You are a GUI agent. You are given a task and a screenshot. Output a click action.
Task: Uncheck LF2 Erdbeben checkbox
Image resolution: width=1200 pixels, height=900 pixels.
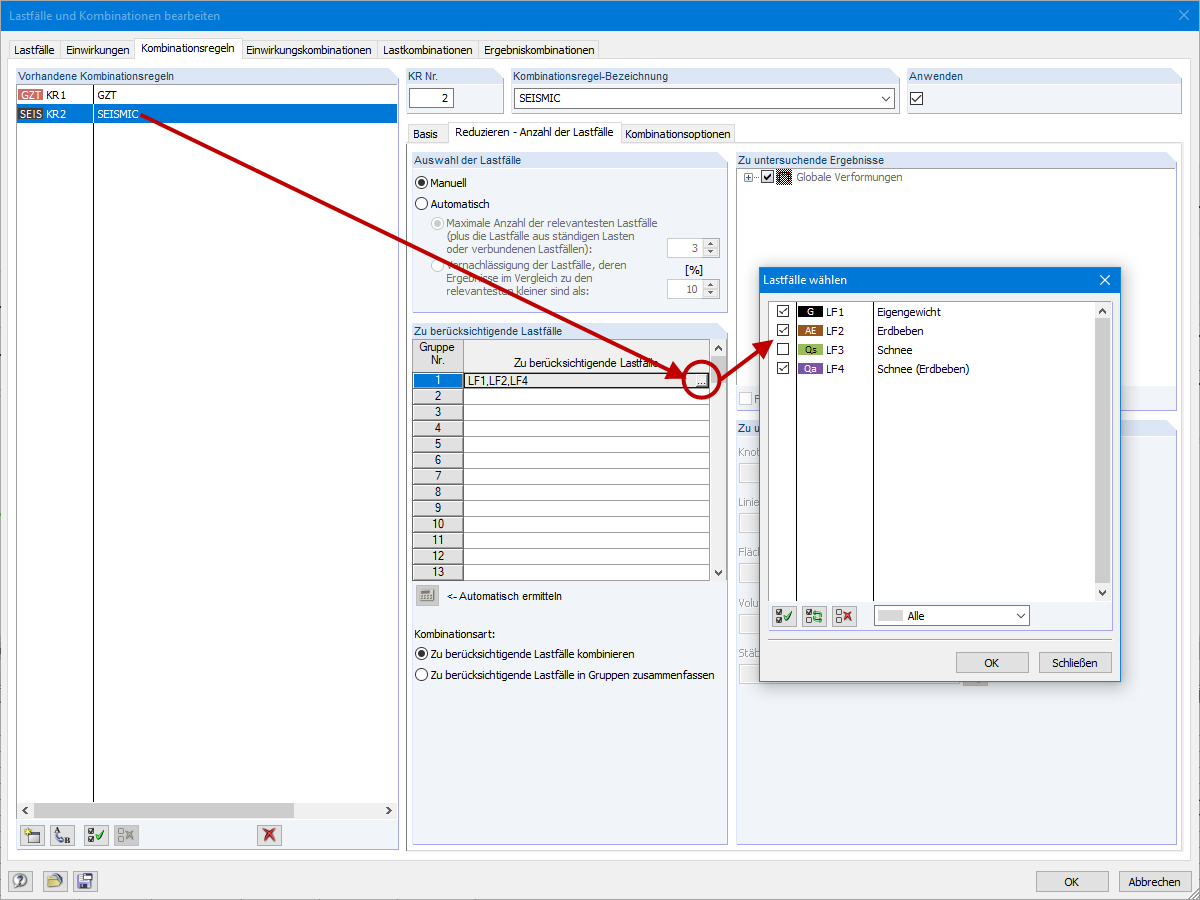pos(783,331)
